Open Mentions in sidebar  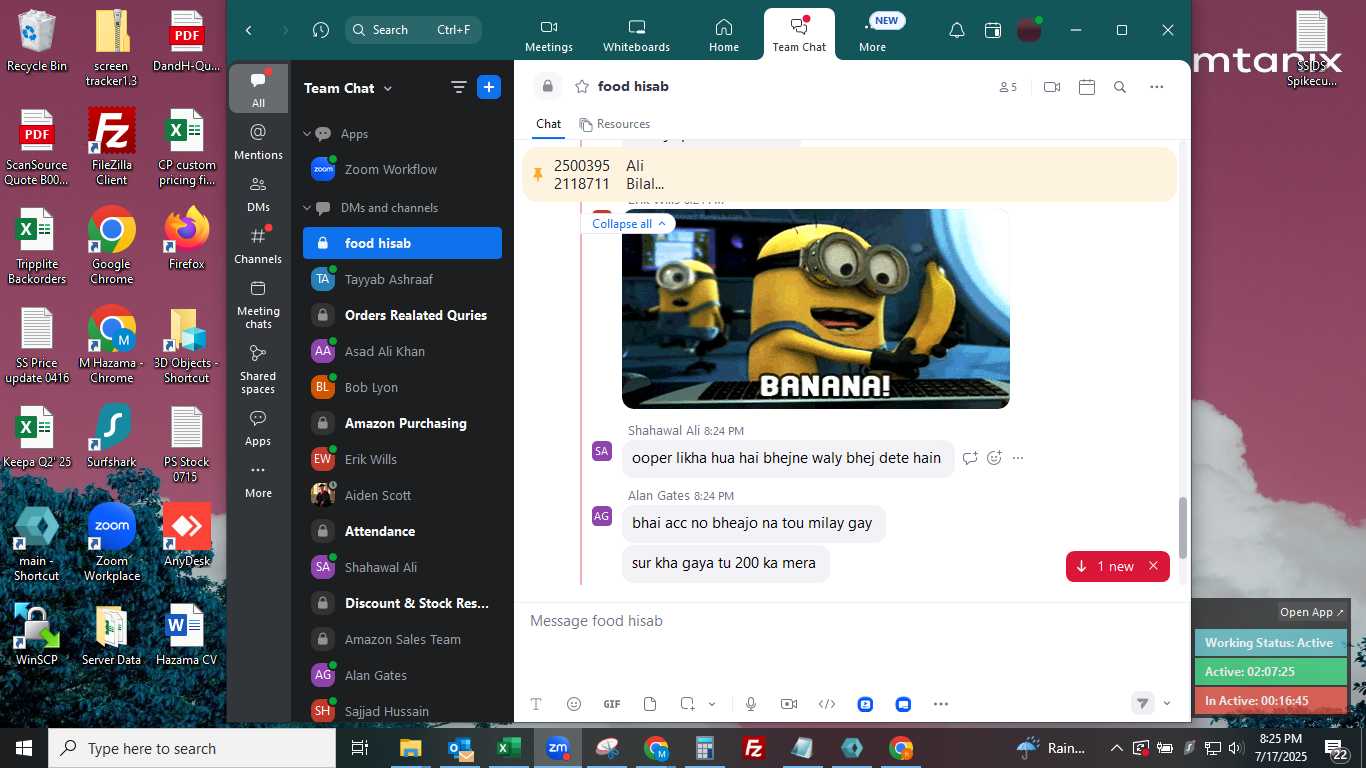(258, 141)
